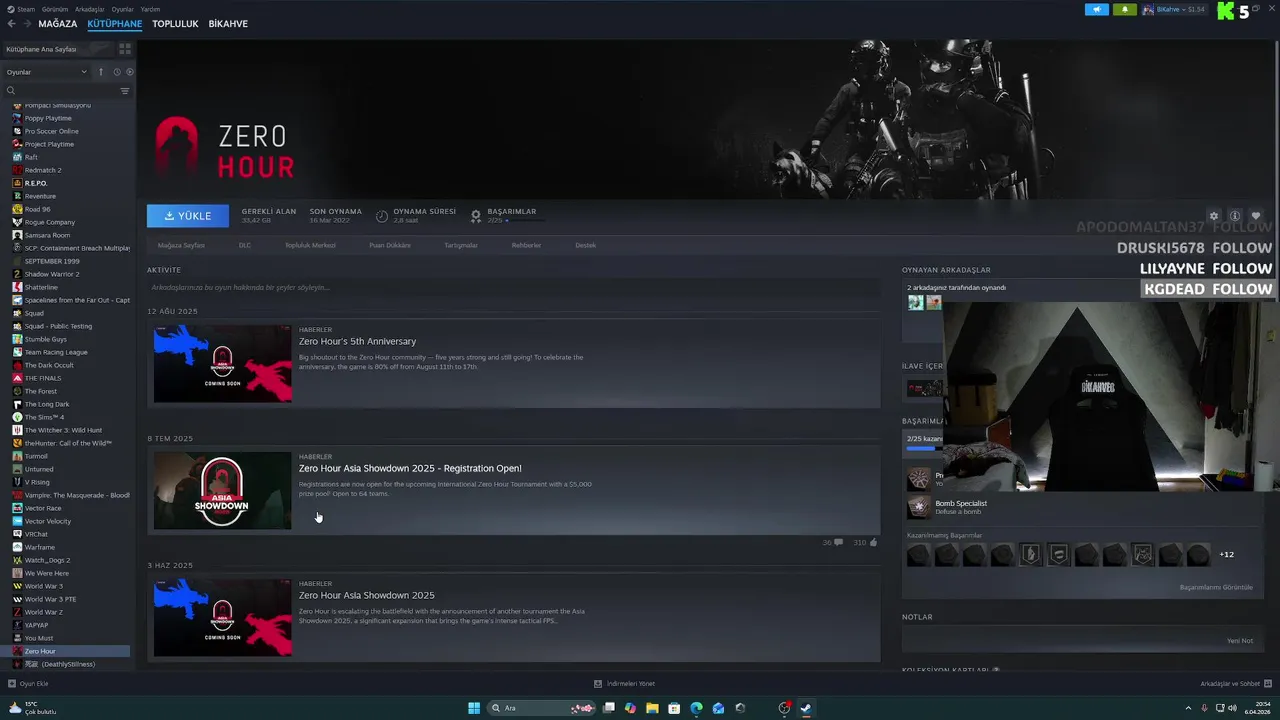This screenshot has width=1280, height=720.
Task: Open Windows Start menu
Action: coord(474,708)
